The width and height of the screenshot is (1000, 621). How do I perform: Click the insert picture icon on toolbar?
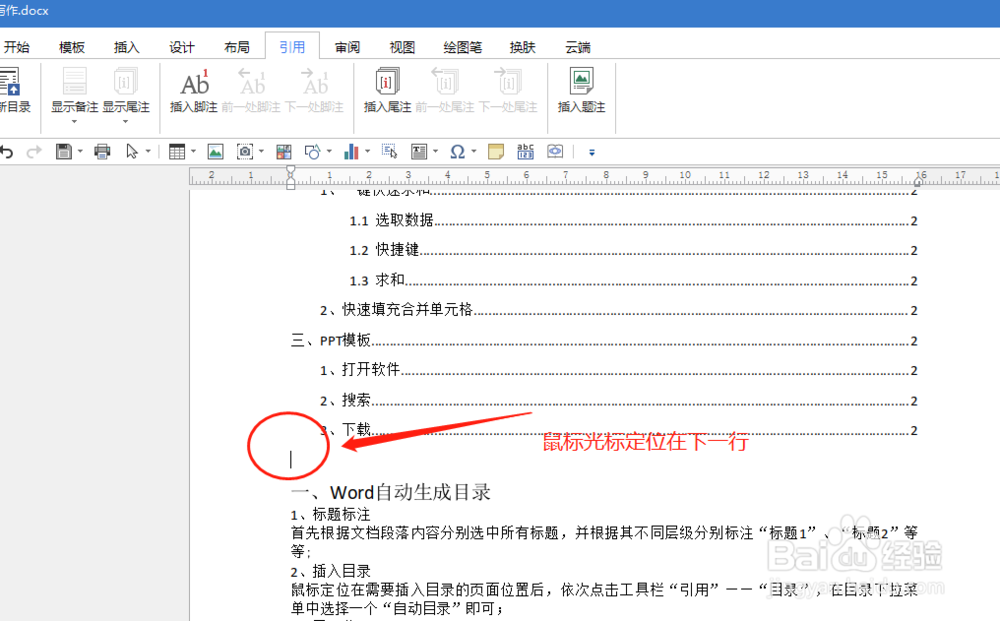215,151
